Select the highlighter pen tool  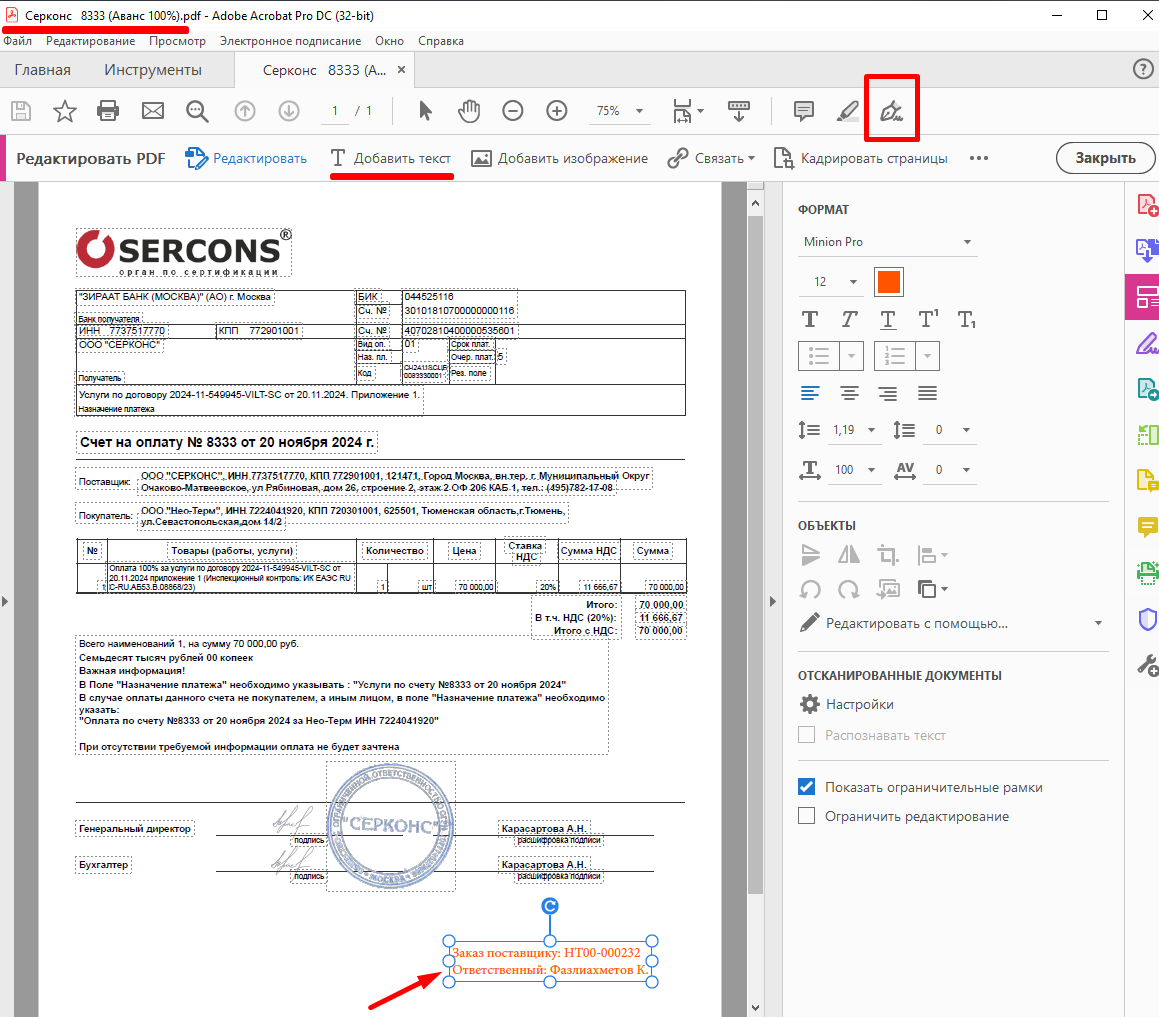pyautogui.click(x=848, y=111)
